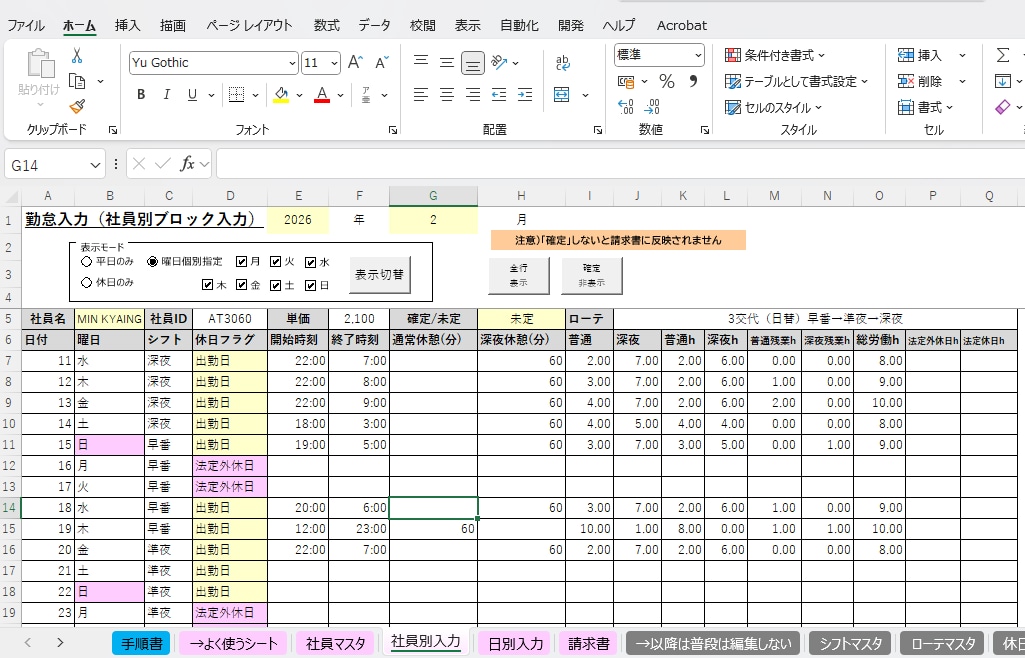The width and height of the screenshot is (1025, 658).
Task: Center text horizontally
Action: 446,95
